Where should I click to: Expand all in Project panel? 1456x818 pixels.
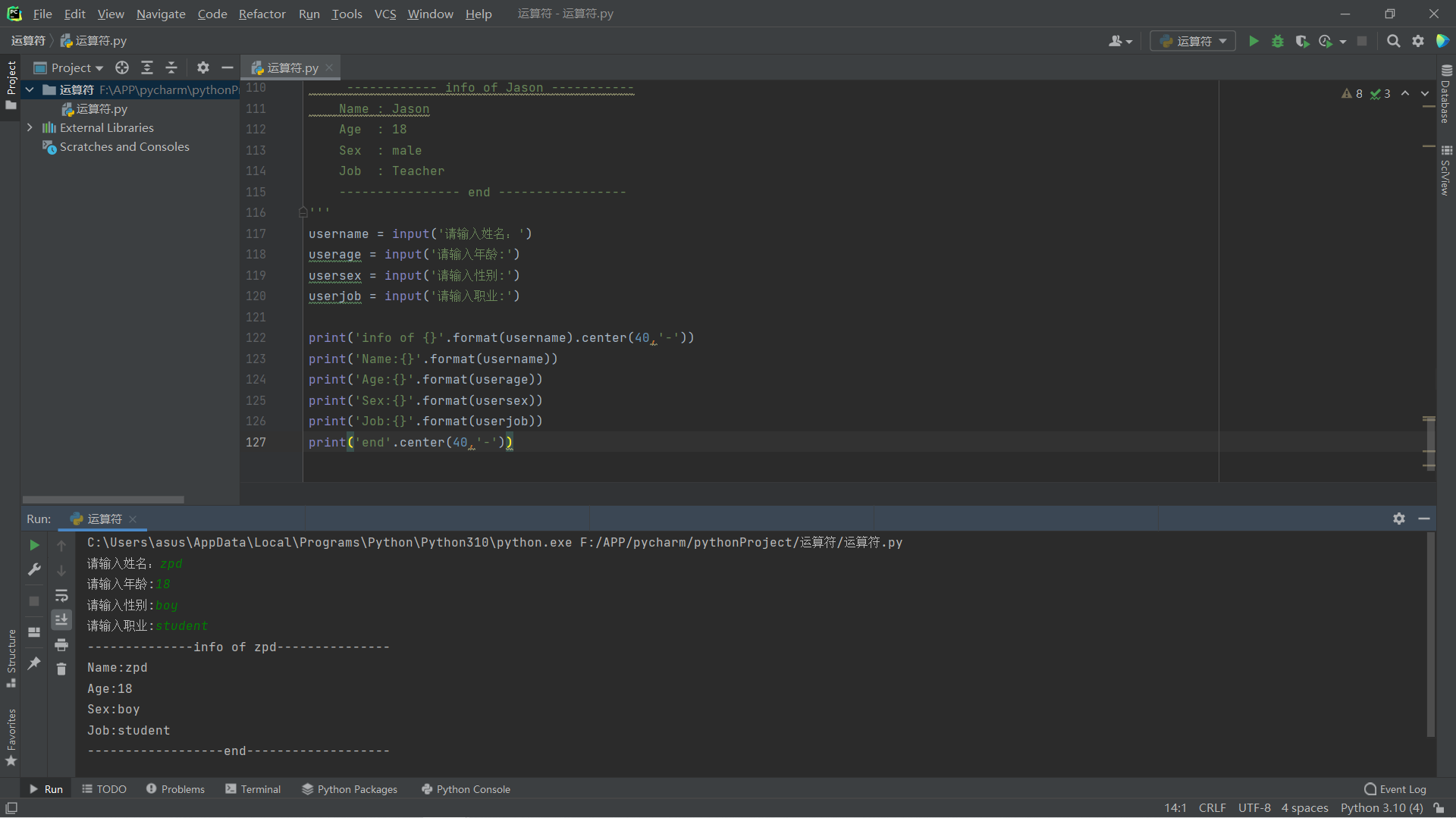tap(147, 67)
